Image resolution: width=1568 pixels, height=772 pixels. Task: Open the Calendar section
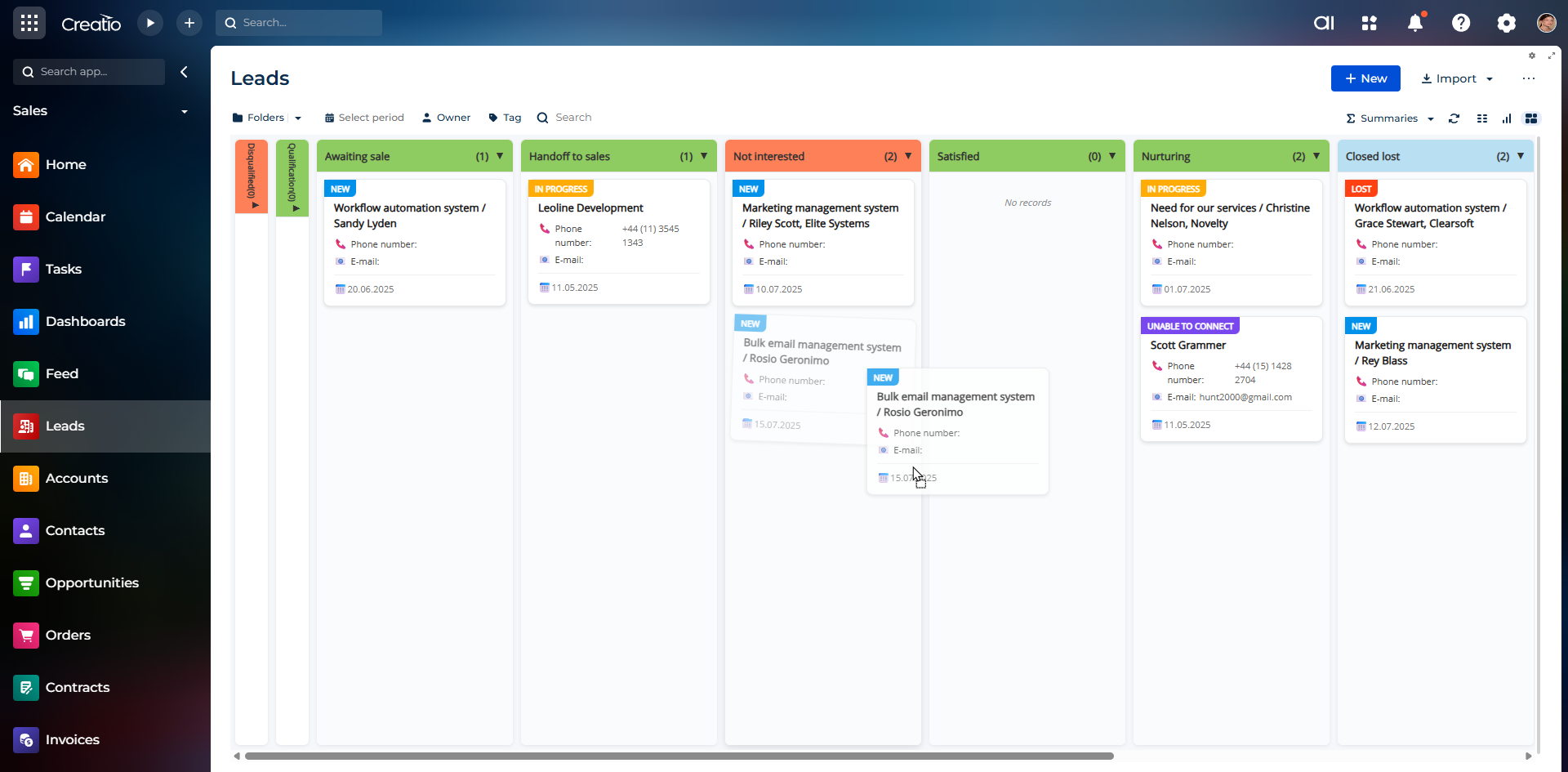pyautogui.click(x=105, y=217)
